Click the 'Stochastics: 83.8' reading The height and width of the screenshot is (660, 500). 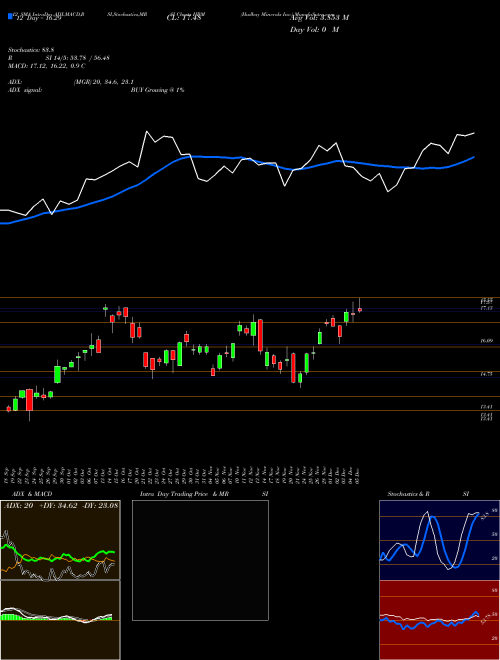click(32, 50)
